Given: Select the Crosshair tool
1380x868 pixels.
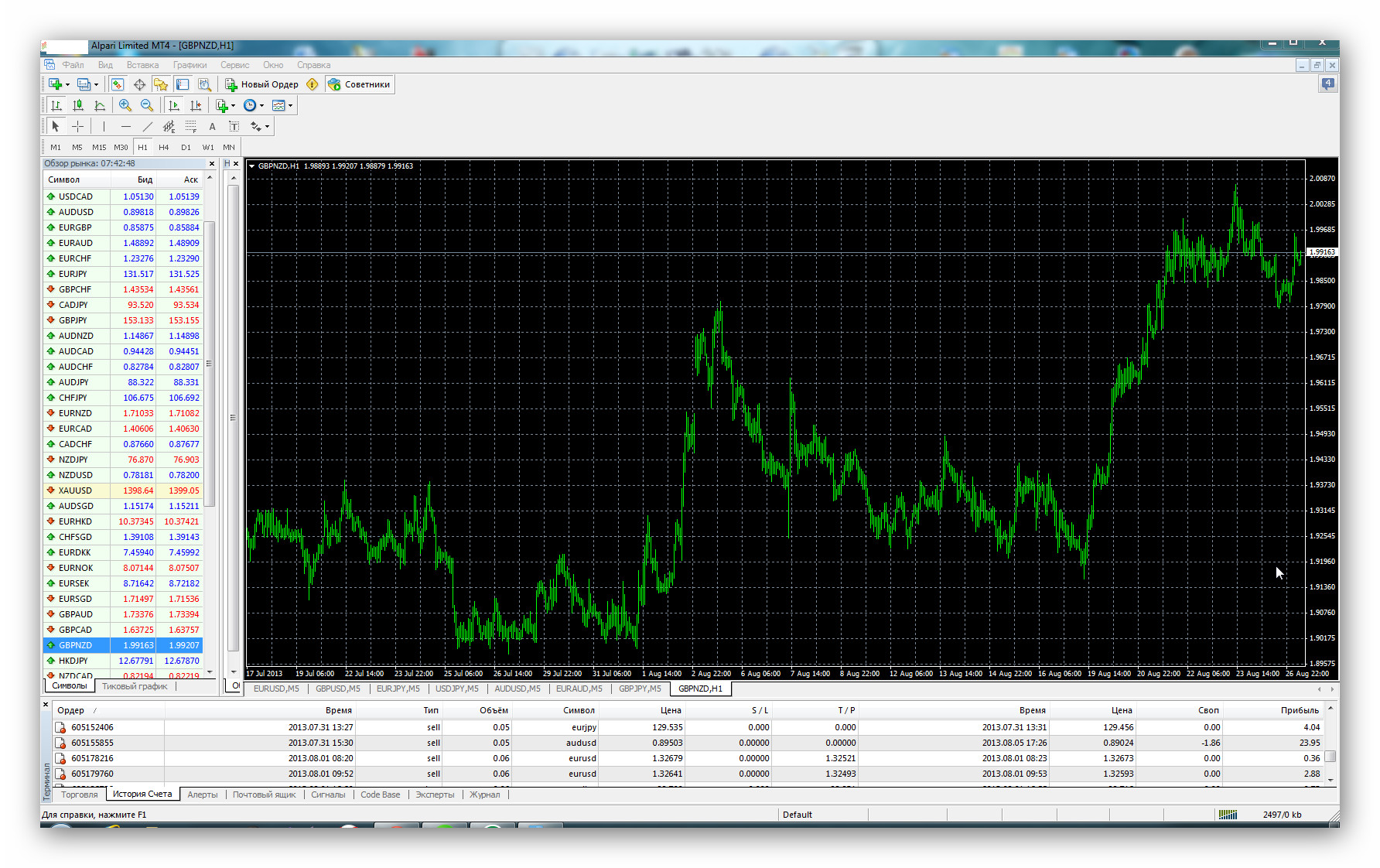Looking at the screenshot, I should [x=77, y=126].
